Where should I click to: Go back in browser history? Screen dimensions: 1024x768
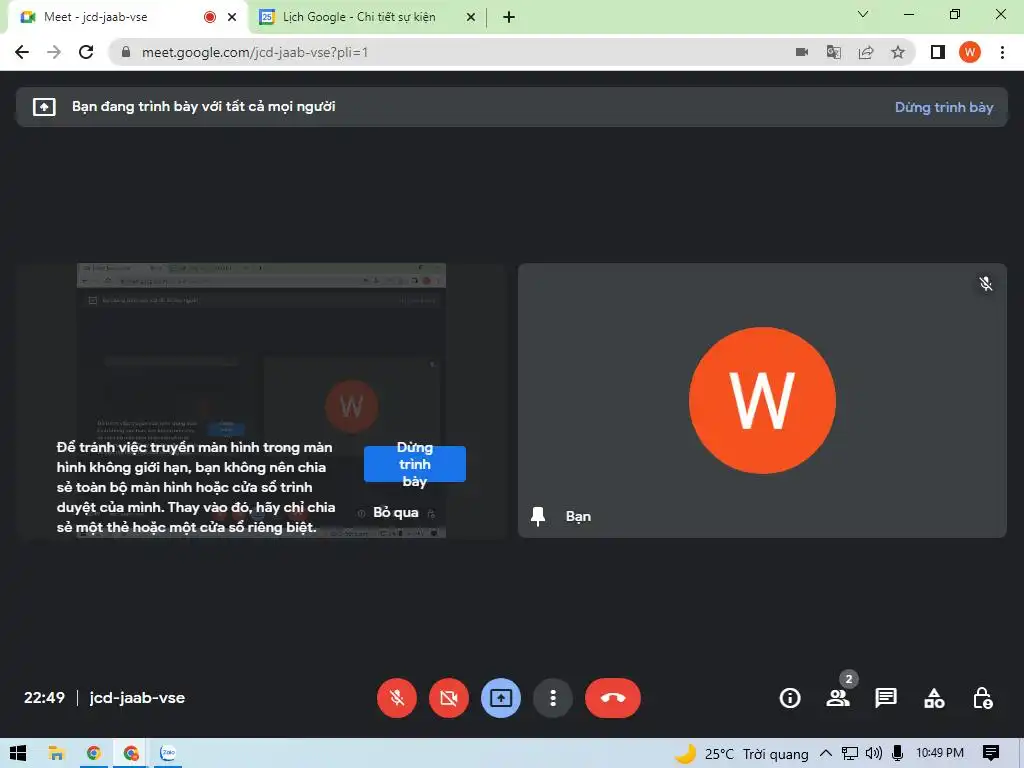pyautogui.click(x=22, y=52)
